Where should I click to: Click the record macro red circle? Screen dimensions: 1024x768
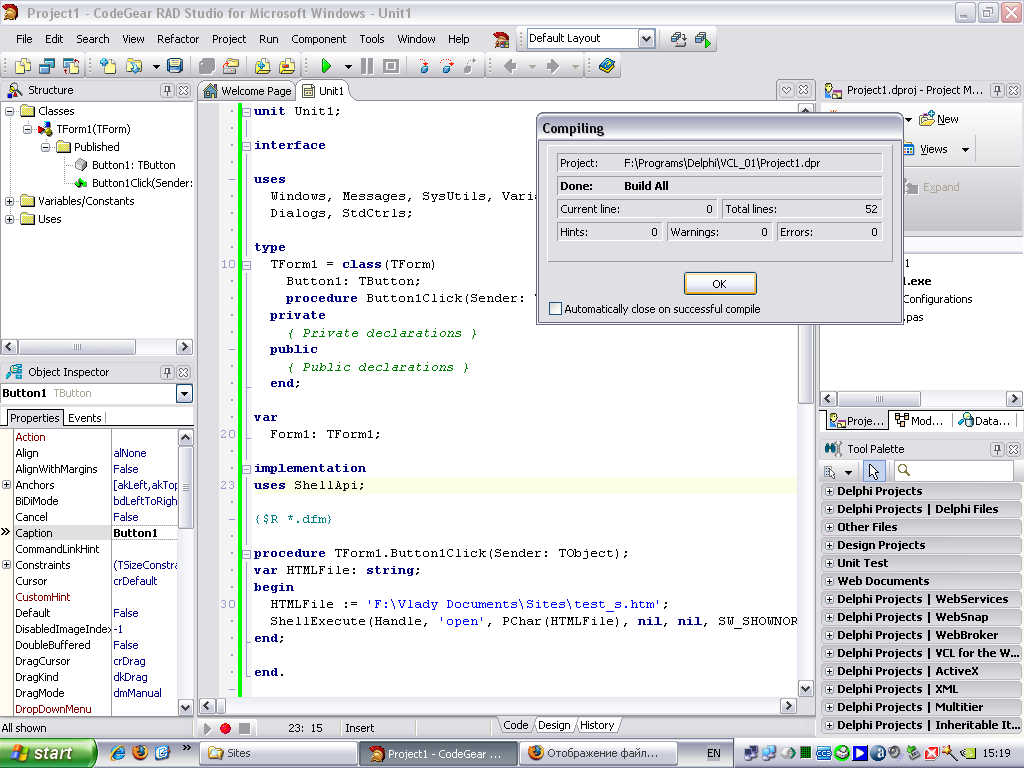tap(226, 728)
